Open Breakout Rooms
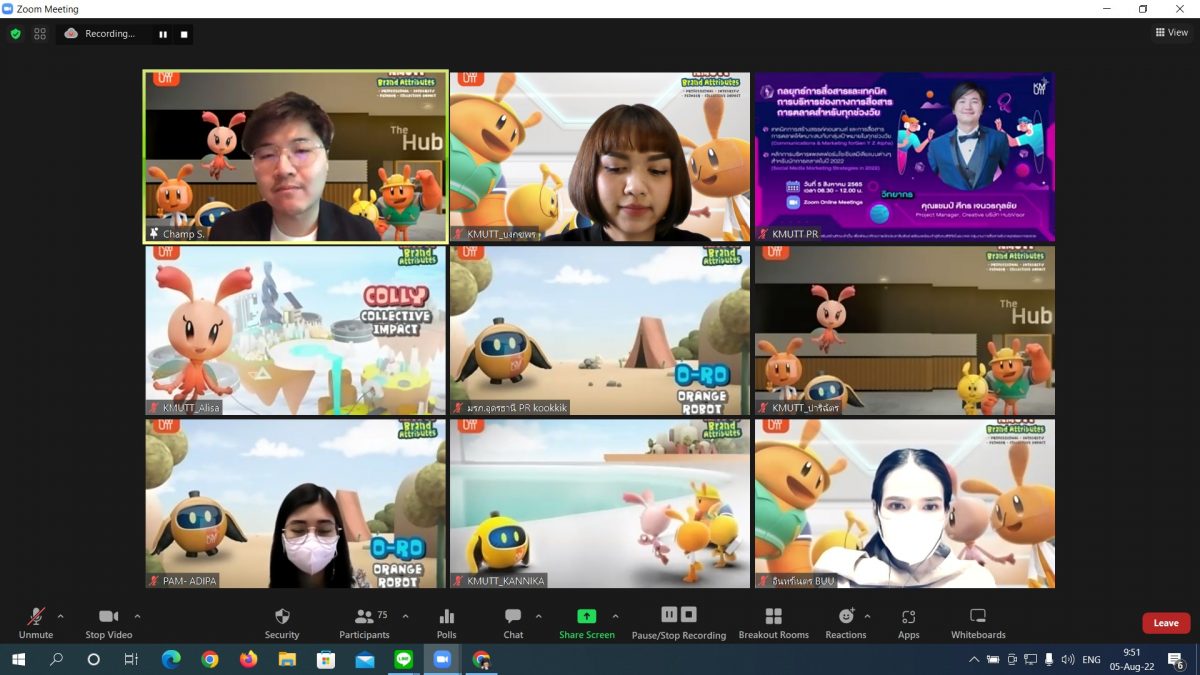 coord(773,623)
